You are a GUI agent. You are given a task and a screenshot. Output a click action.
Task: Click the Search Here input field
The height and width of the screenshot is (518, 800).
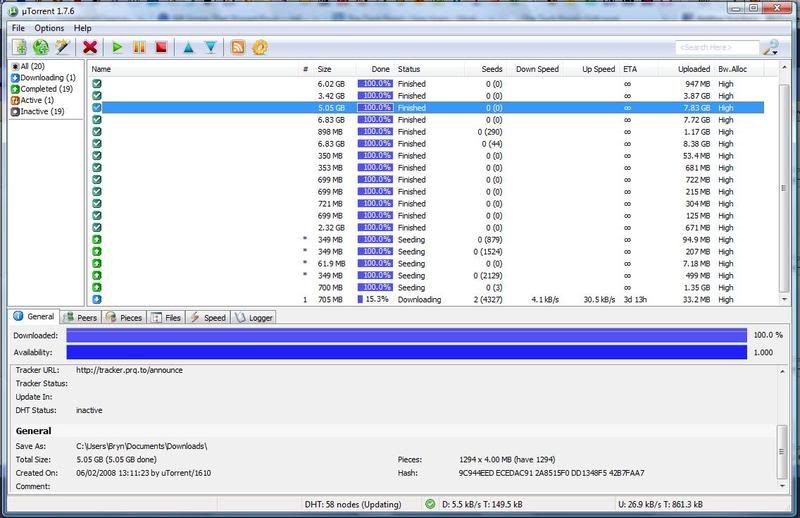point(715,47)
